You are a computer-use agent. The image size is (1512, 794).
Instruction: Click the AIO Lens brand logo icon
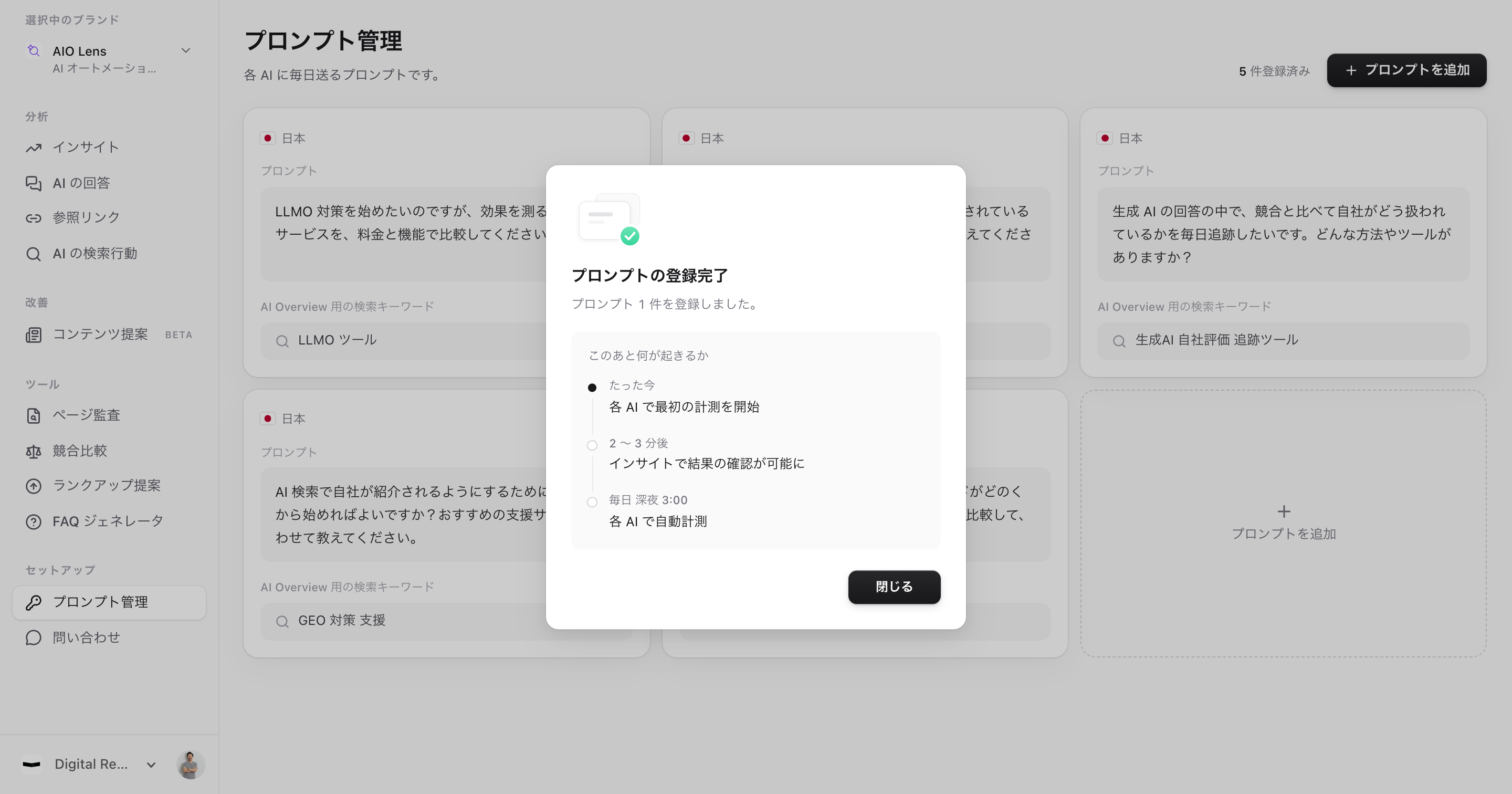[34, 51]
